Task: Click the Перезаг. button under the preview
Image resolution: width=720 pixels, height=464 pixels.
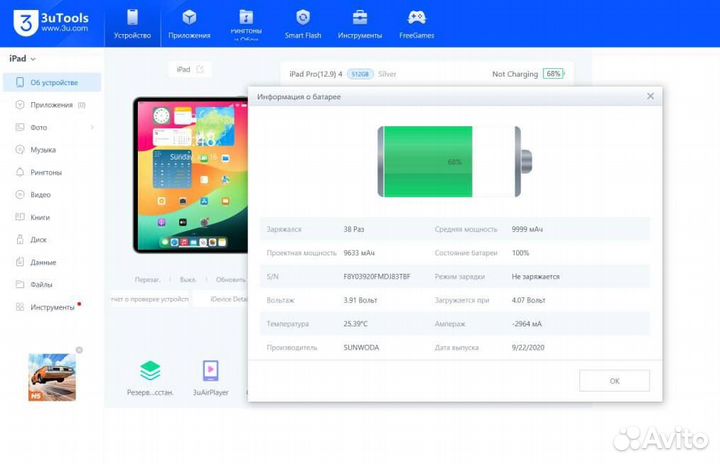Action: (x=147, y=279)
